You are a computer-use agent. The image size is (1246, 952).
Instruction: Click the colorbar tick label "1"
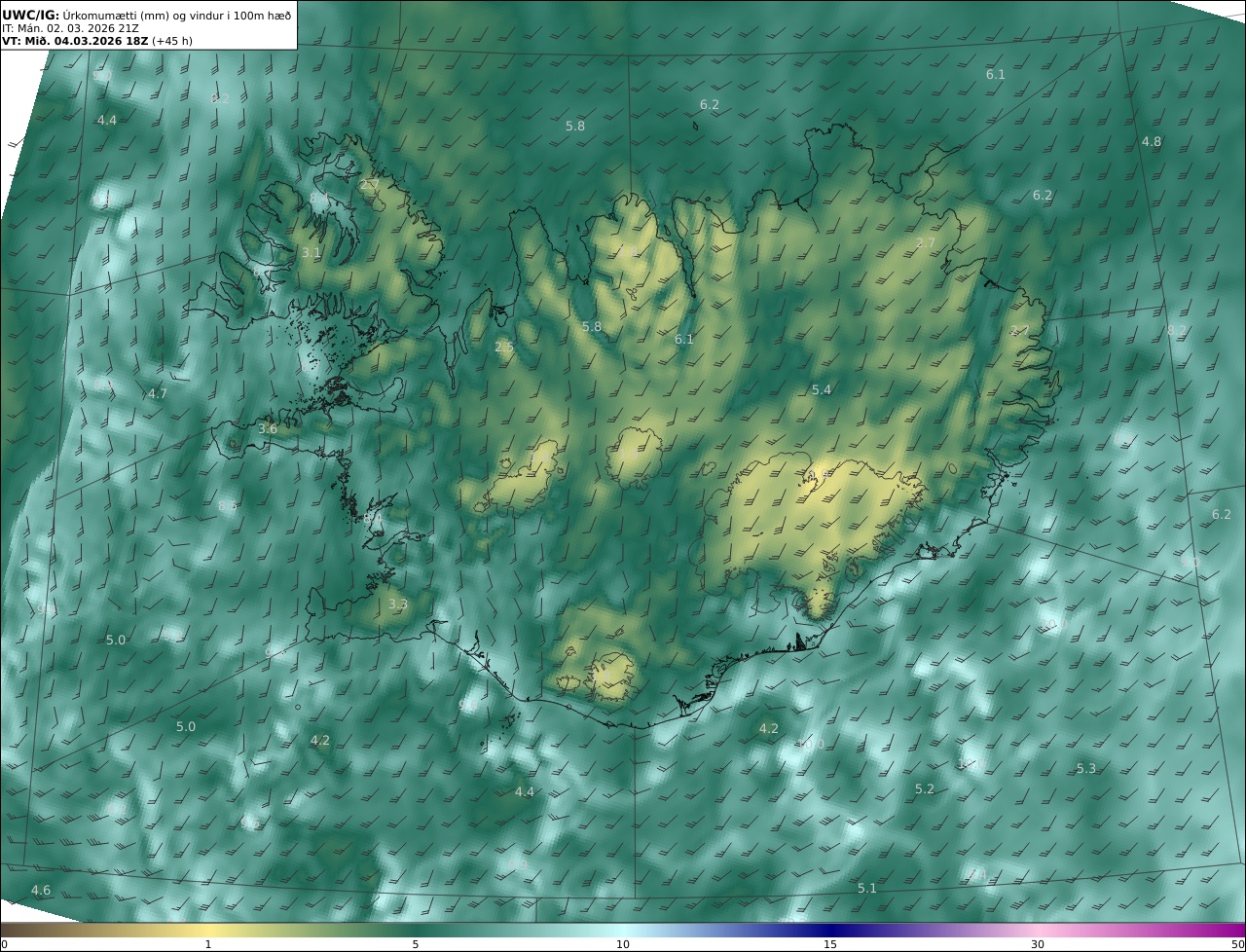tap(208, 944)
